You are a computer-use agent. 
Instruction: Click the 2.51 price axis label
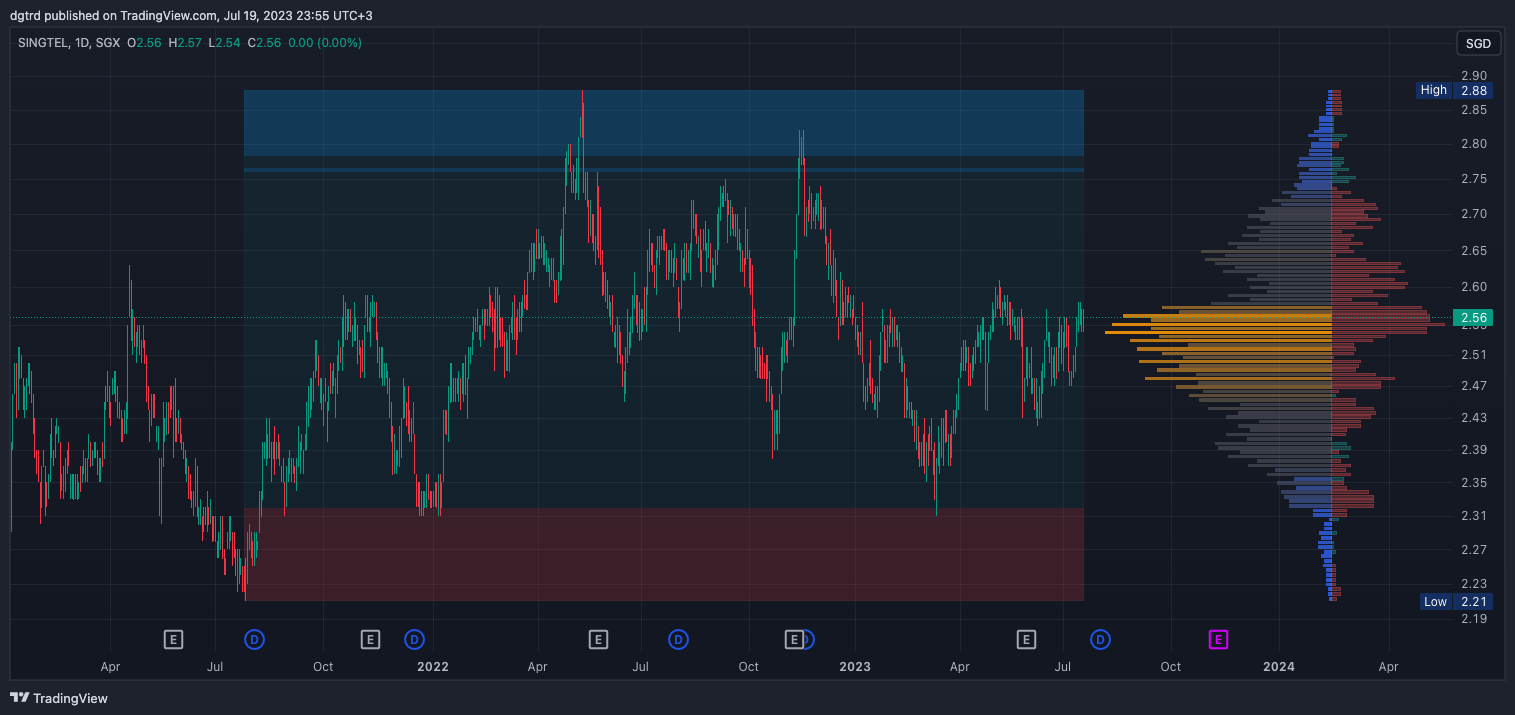(1474, 354)
